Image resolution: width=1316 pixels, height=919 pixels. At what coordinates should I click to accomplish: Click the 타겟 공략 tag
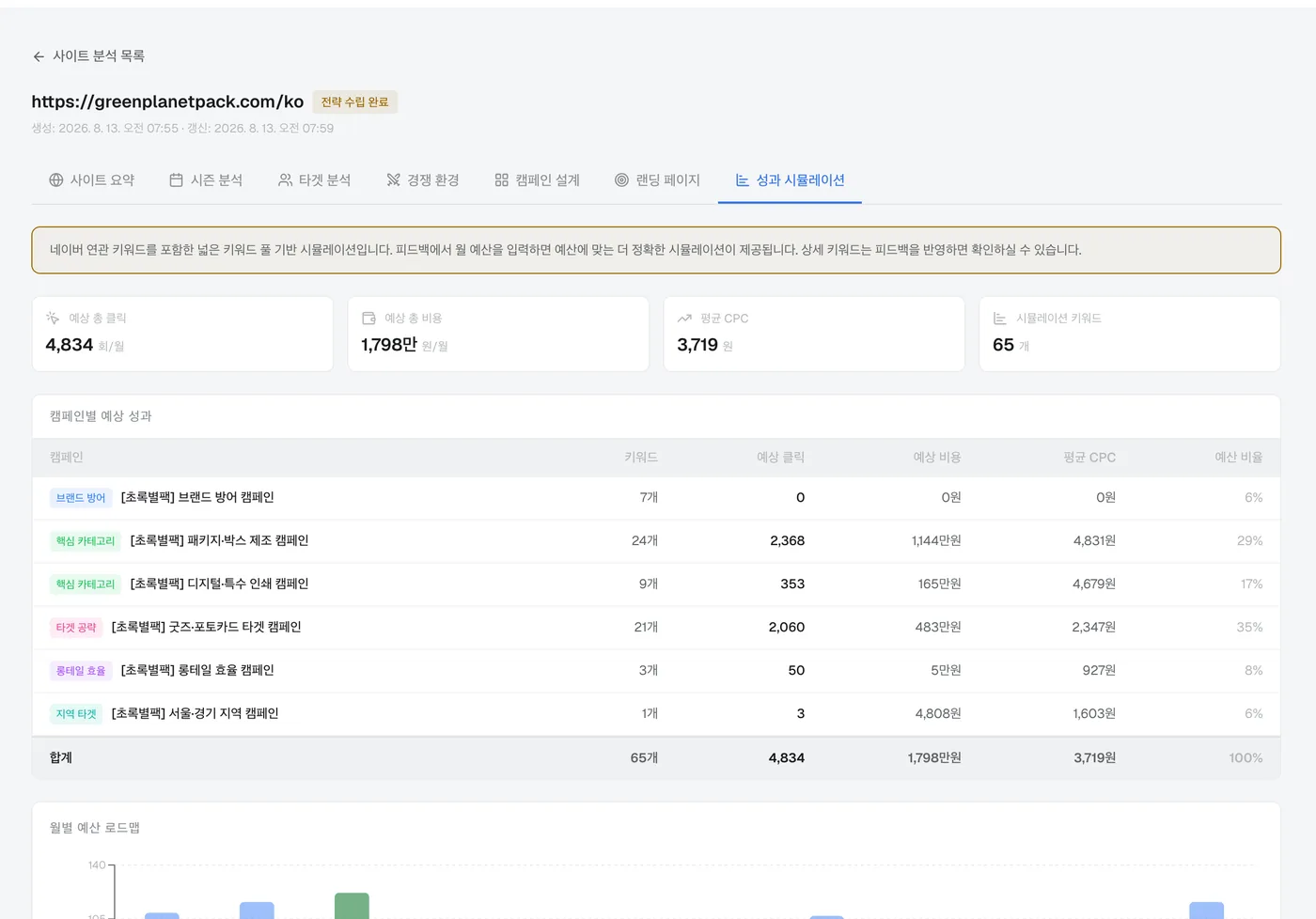pos(76,628)
